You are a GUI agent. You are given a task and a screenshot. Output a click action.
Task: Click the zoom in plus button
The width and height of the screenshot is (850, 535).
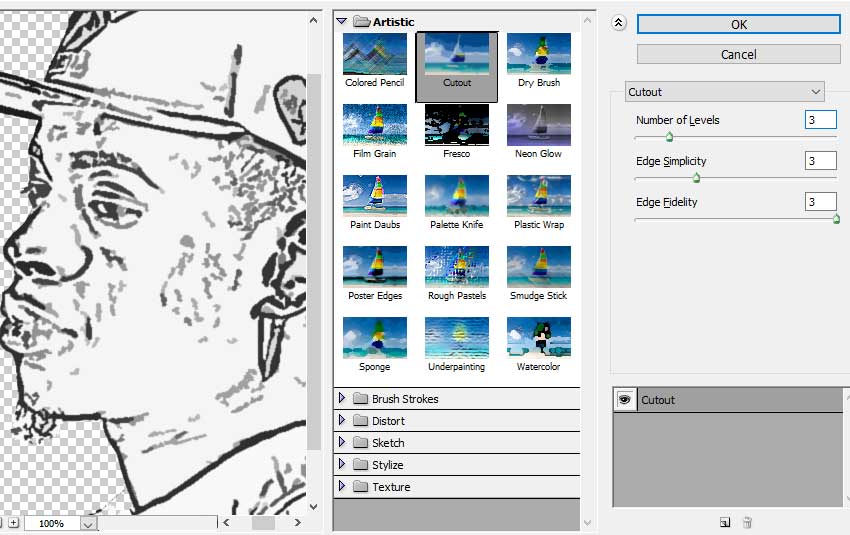click(x=14, y=523)
